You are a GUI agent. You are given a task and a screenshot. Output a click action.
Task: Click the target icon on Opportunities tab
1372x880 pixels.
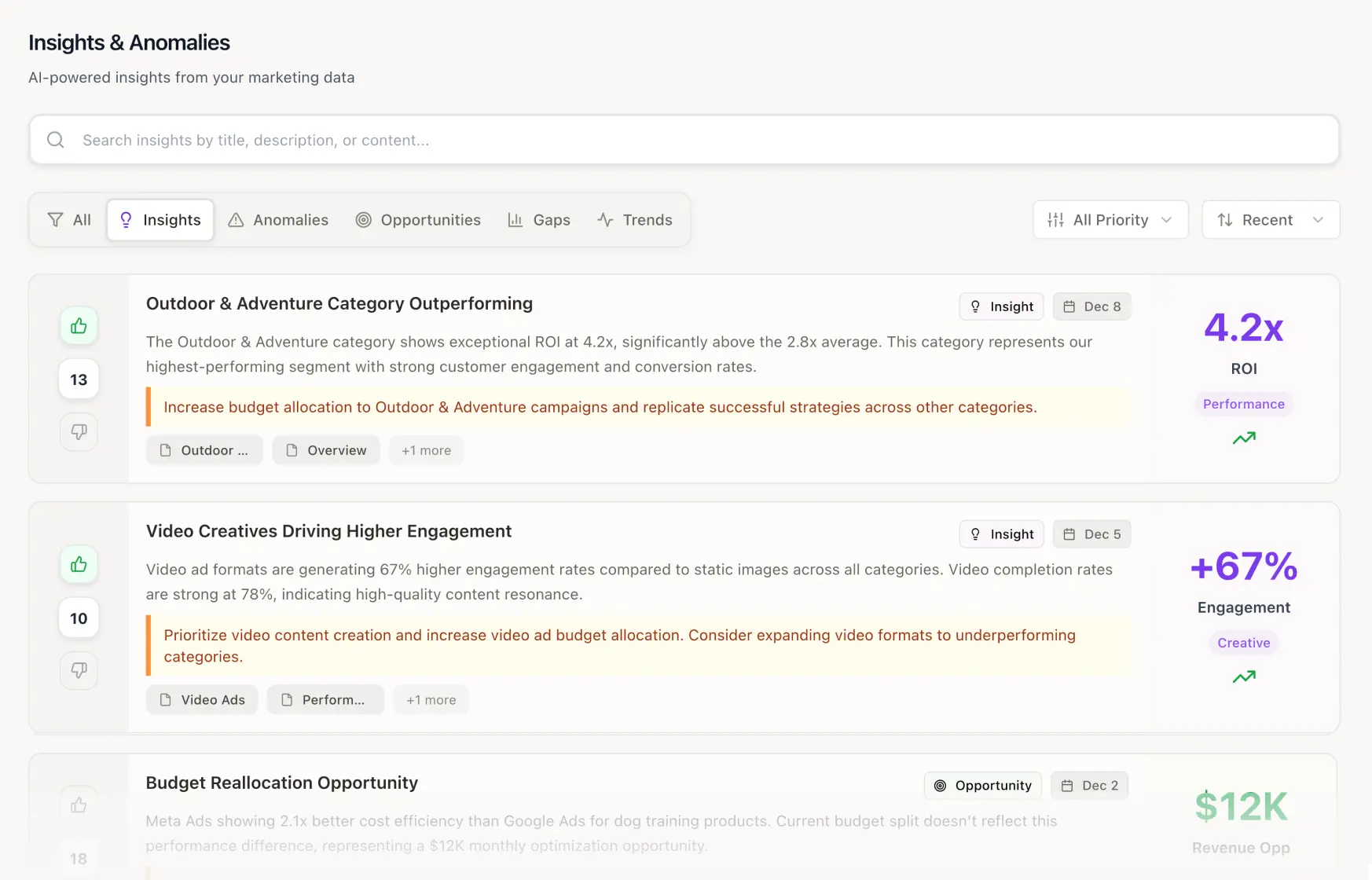tap(363, 220)
